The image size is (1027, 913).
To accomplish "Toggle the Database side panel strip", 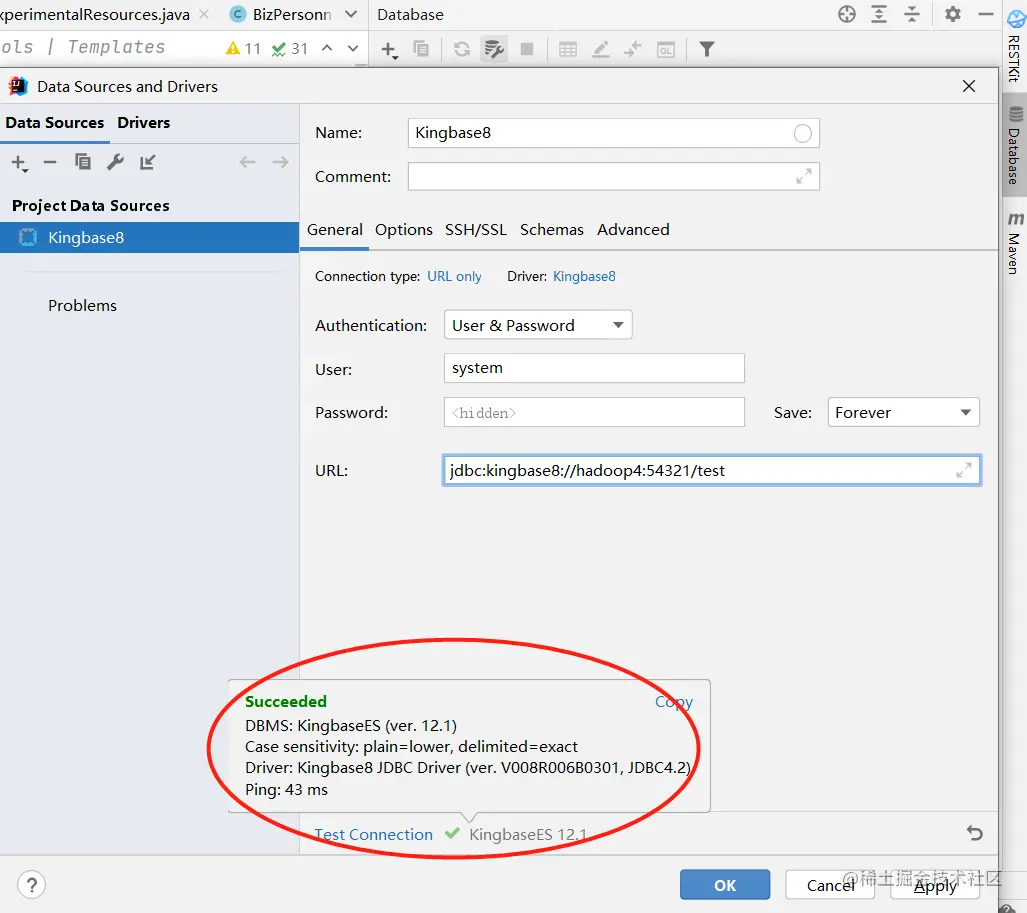I will tap(1015, 145).
